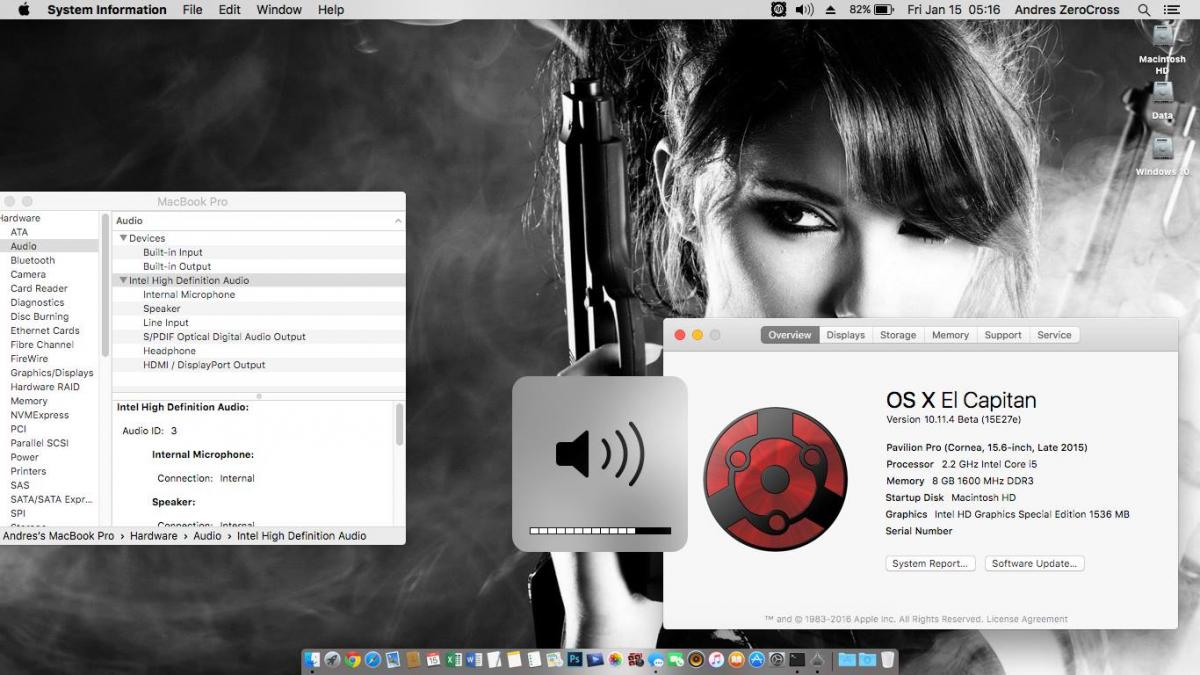The image size is (1200, 675).
Task: Show battery status at 82%
Action: tap(871, 9)
